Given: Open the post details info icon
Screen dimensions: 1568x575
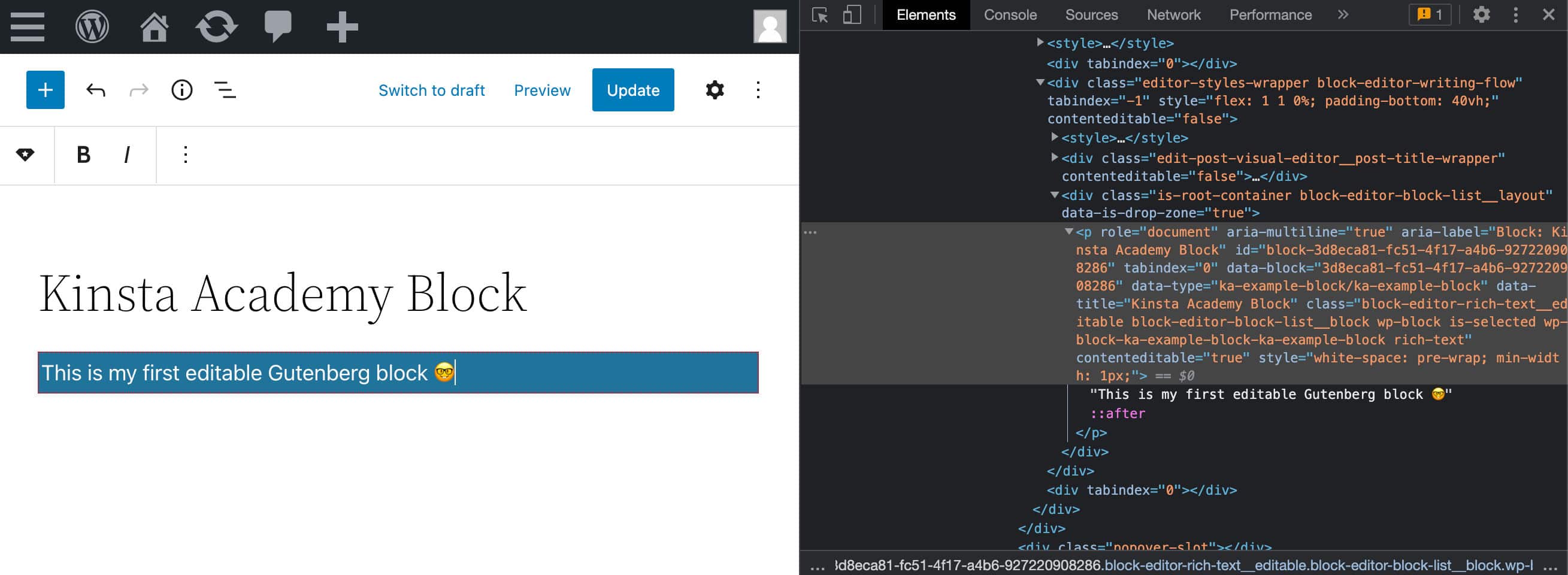Looking at the screenshot, I should tap(181, 90).
